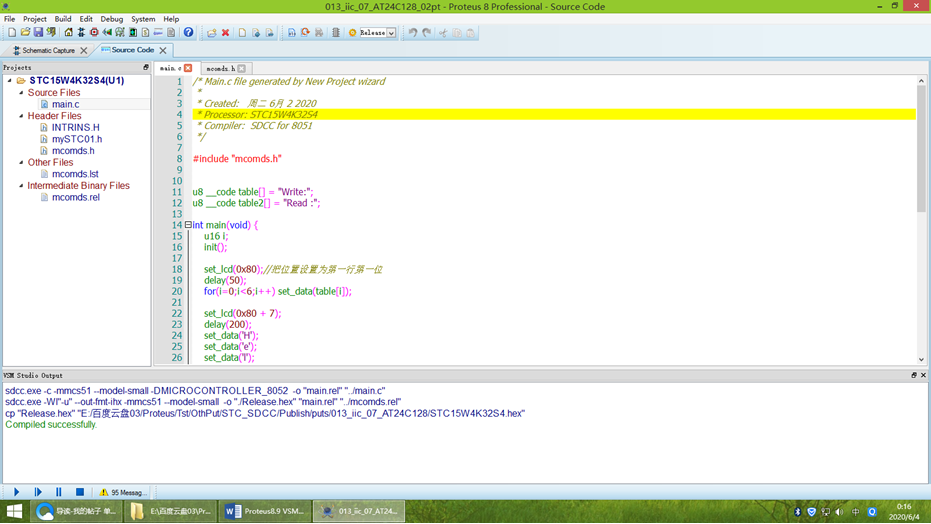Close the main.c editor tab

[188, 68]
